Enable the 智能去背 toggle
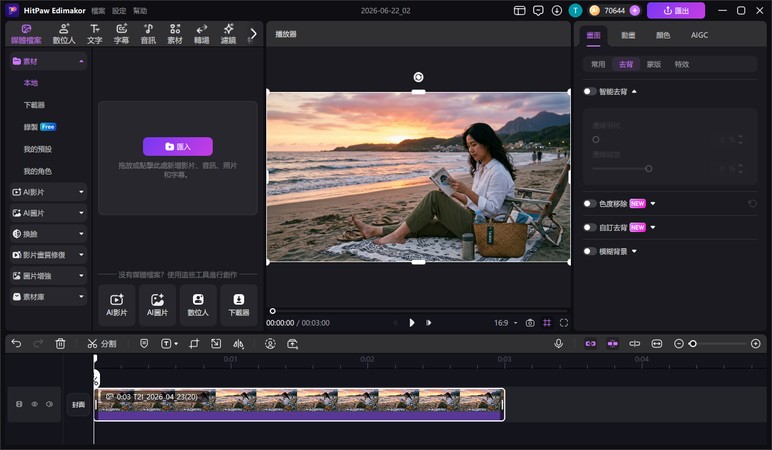 coord(589,92)
